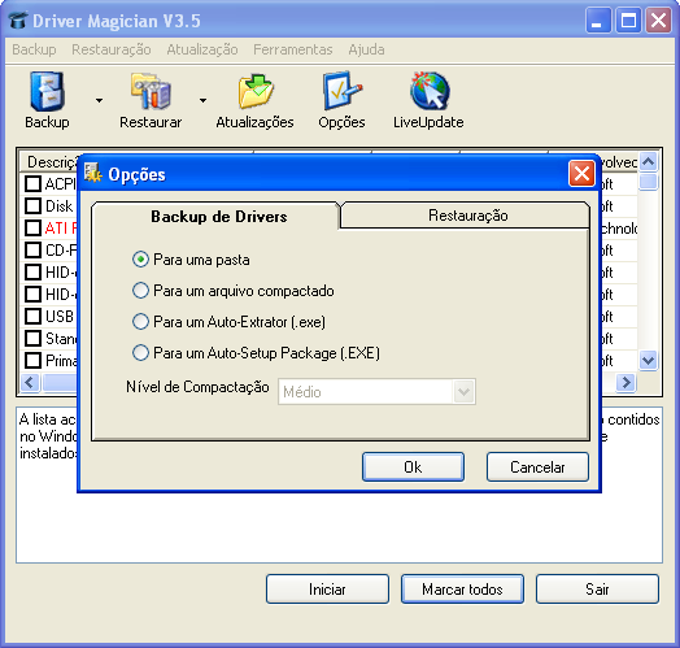
Task: Tick the Stan... driver row checkbox
Action: (x=33, y=338)
